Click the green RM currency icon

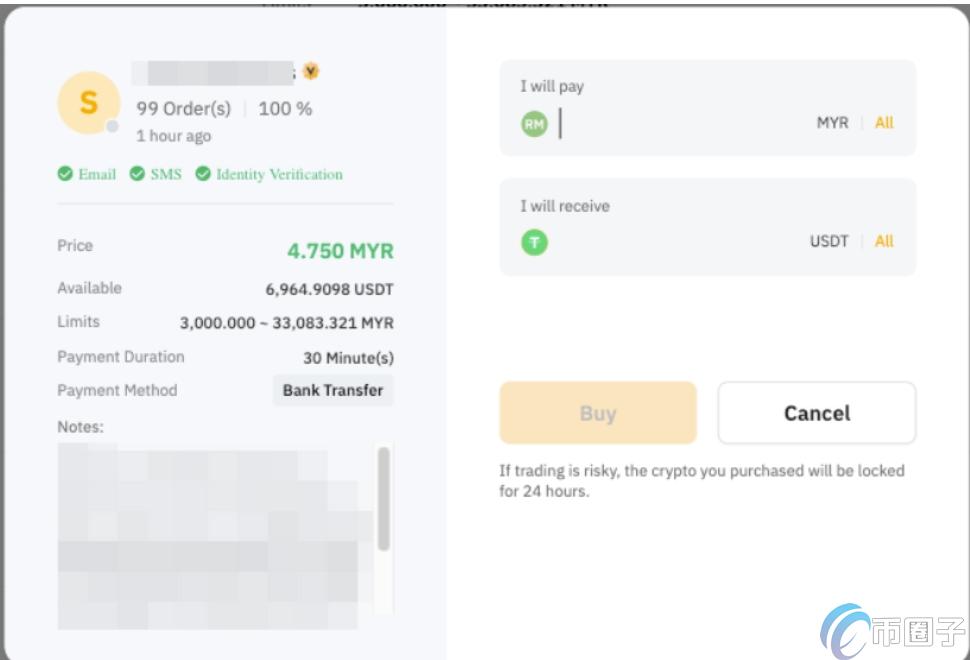534,123
